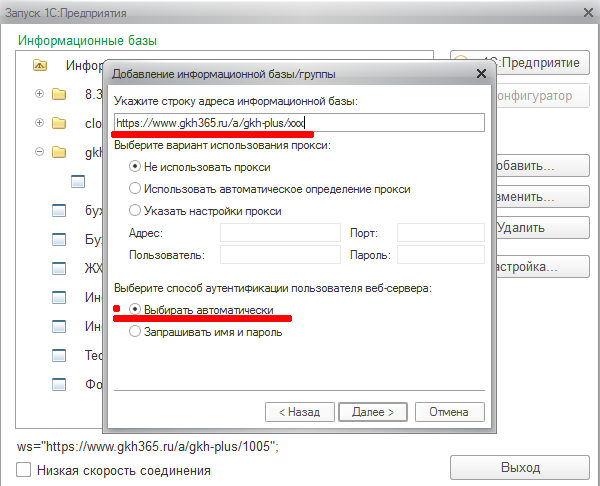
Task: Expand the 8.3 folder in the tree
Action: coord(39,93)
